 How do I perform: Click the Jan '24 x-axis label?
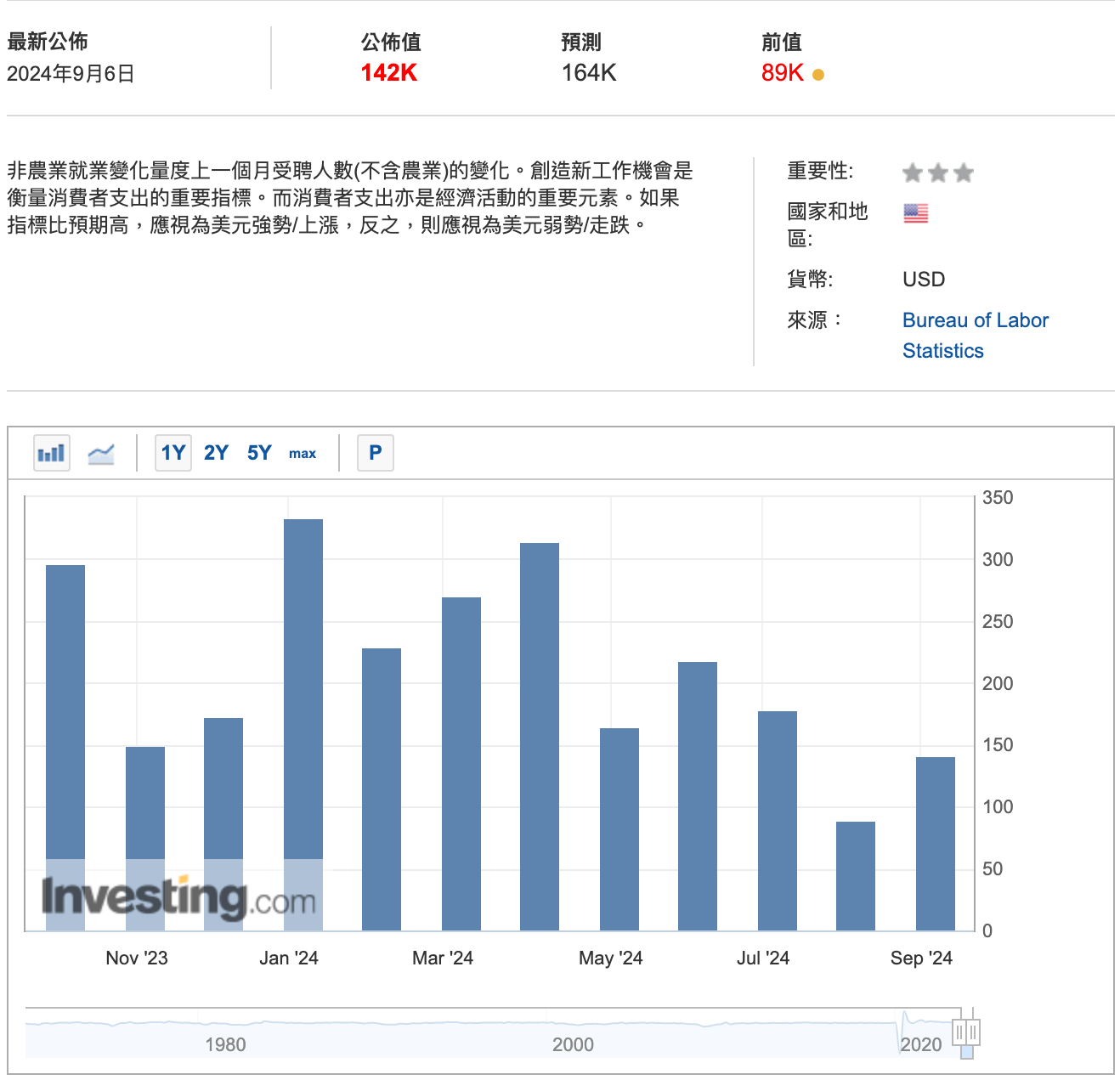click(289, 958)
